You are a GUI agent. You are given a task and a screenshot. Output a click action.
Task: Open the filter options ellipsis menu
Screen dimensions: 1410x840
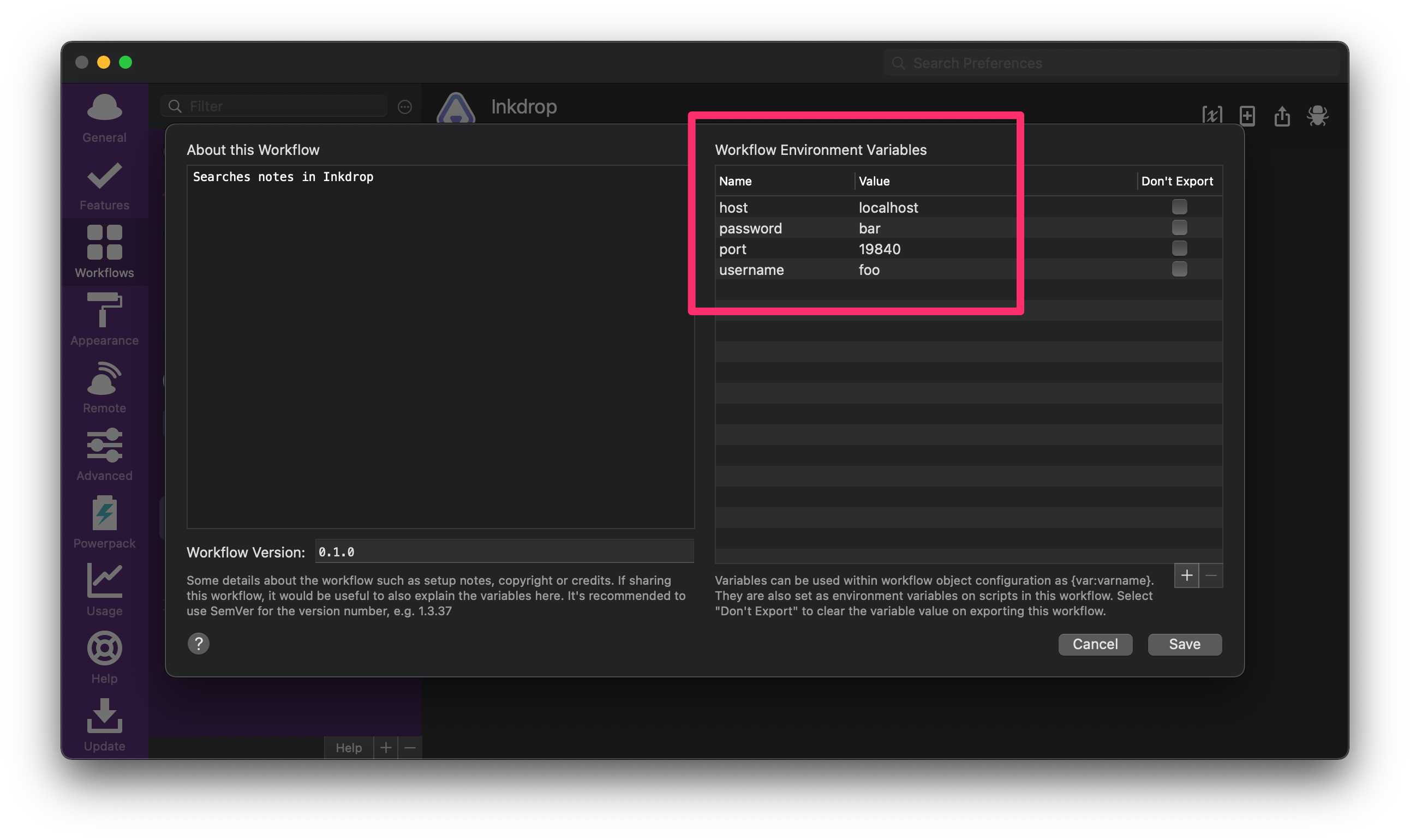coord(404,106)
